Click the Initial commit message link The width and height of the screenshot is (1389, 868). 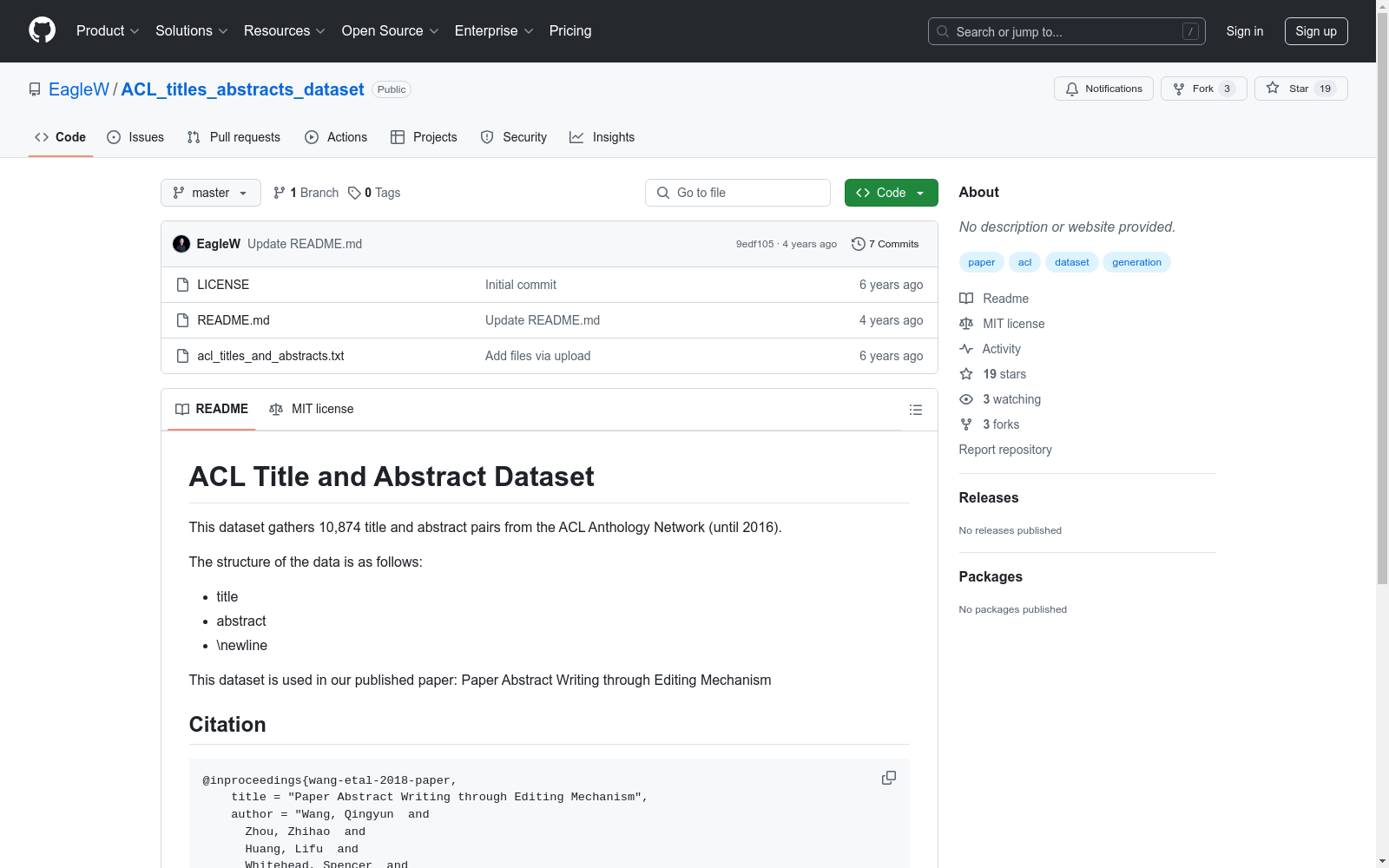[x=521, y=285]
